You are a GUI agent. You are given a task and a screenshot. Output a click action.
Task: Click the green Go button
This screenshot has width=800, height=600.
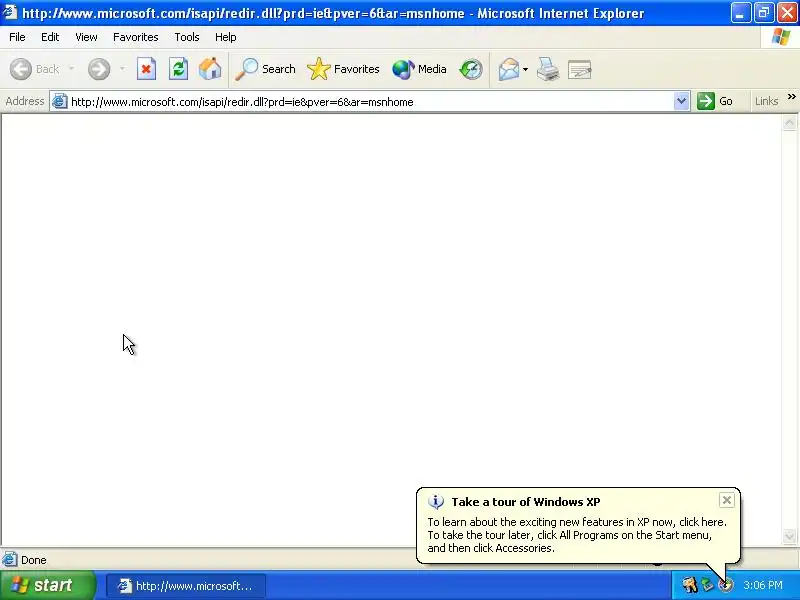[x=715, y=101]
